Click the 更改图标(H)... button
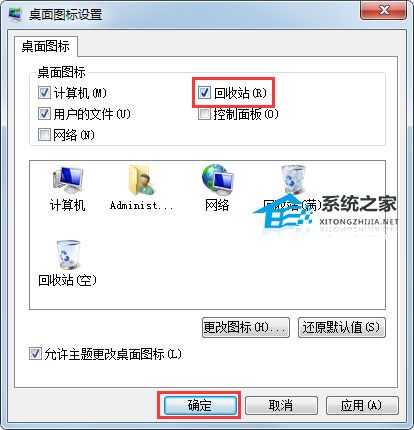Viewport: 414px width, 430px height. (x=246, y=327)
